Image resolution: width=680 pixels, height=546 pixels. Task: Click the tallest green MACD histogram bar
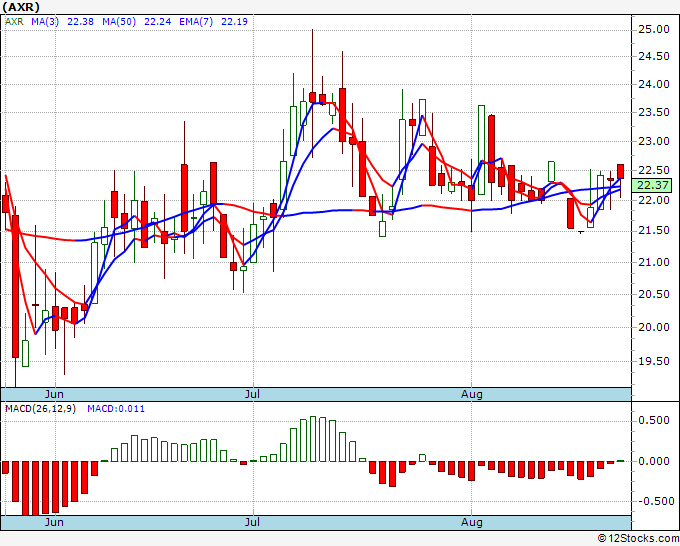tap(313, 439)
